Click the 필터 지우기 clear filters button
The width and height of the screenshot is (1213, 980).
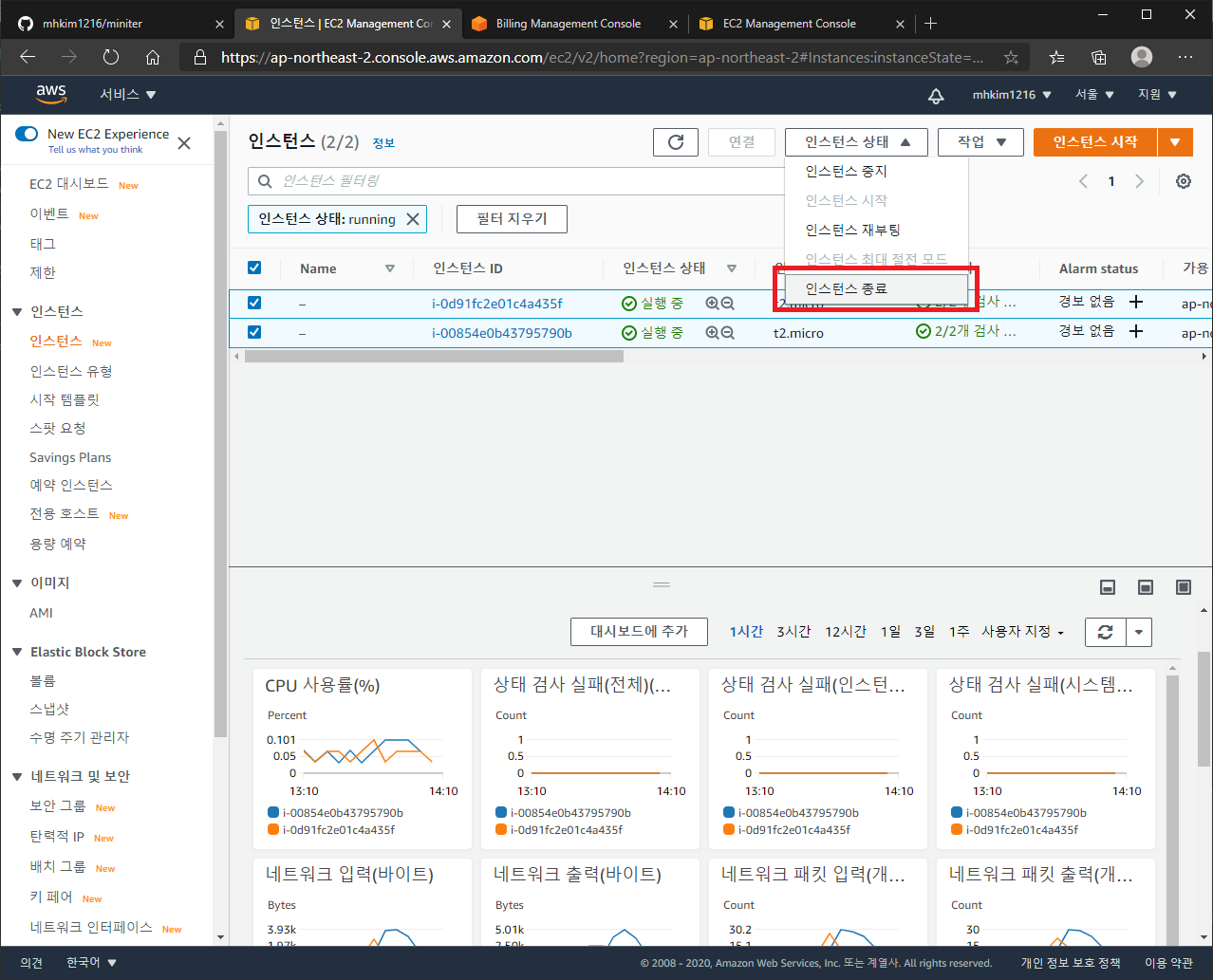pyautogui.click(x=512, y=219)
